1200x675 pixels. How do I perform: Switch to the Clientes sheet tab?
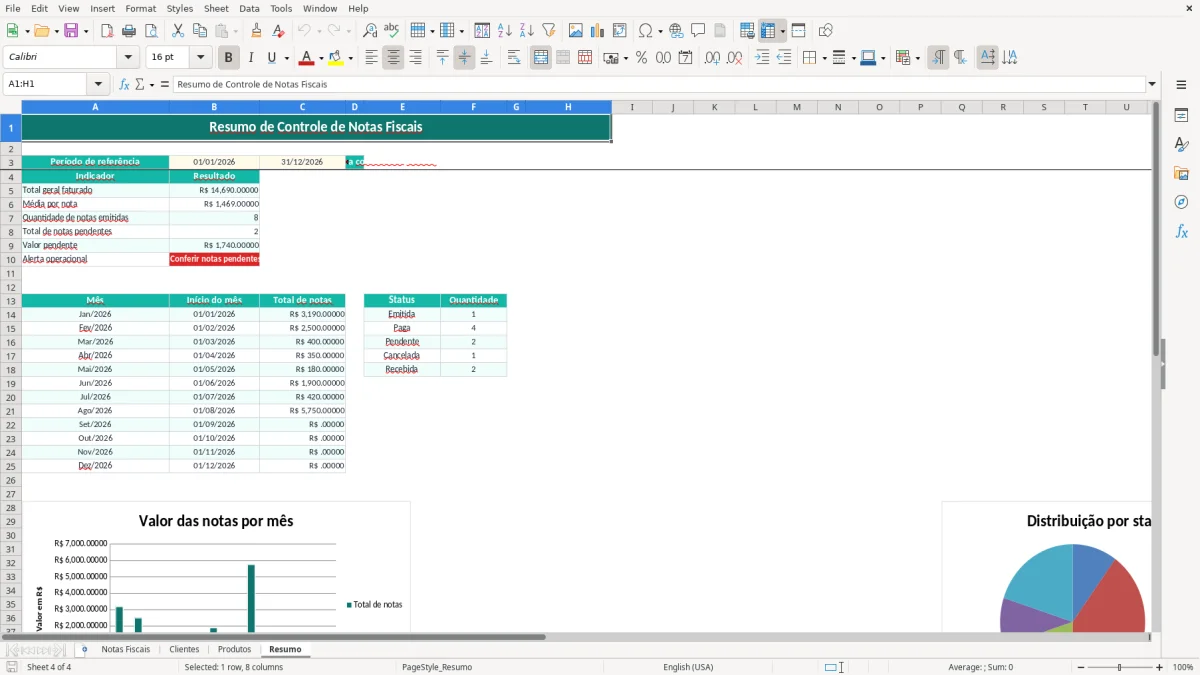pyautogui.click(x=184, y=650)
